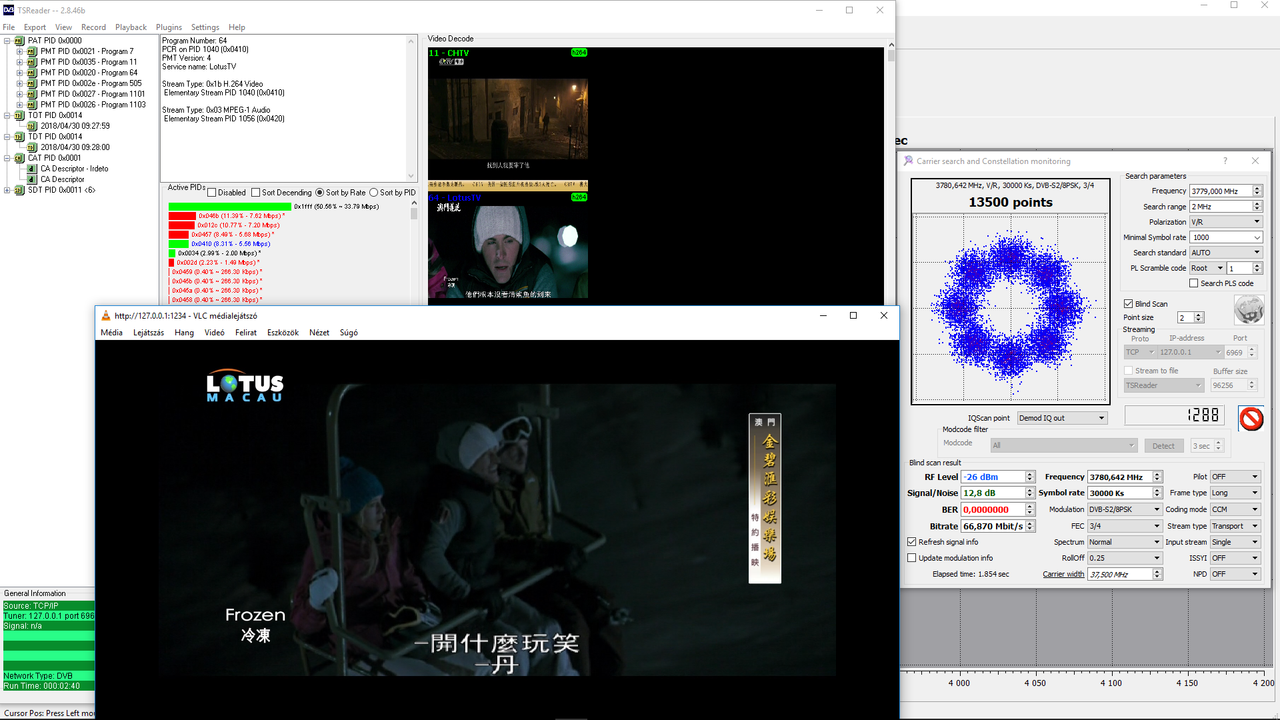Click the Carrier search window title icon
Image resolution: width=1280 pixels, height=720 pixels.
coord(908,161)
